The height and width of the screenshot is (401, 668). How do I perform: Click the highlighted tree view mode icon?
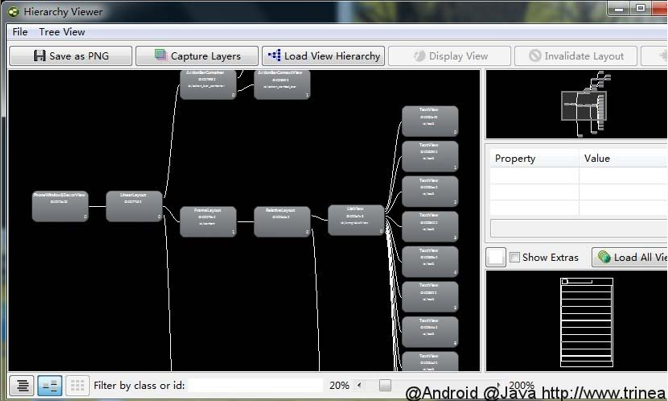tap(50, 386)
